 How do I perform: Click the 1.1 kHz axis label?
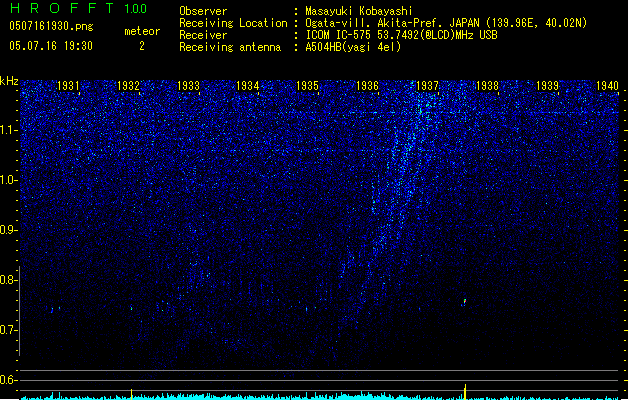[8, 130]
